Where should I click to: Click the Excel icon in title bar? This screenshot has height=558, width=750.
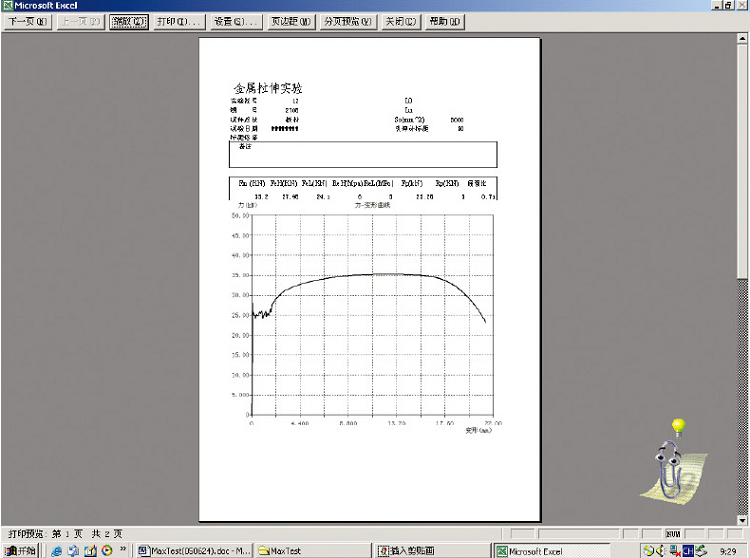(x=8, y=6)
